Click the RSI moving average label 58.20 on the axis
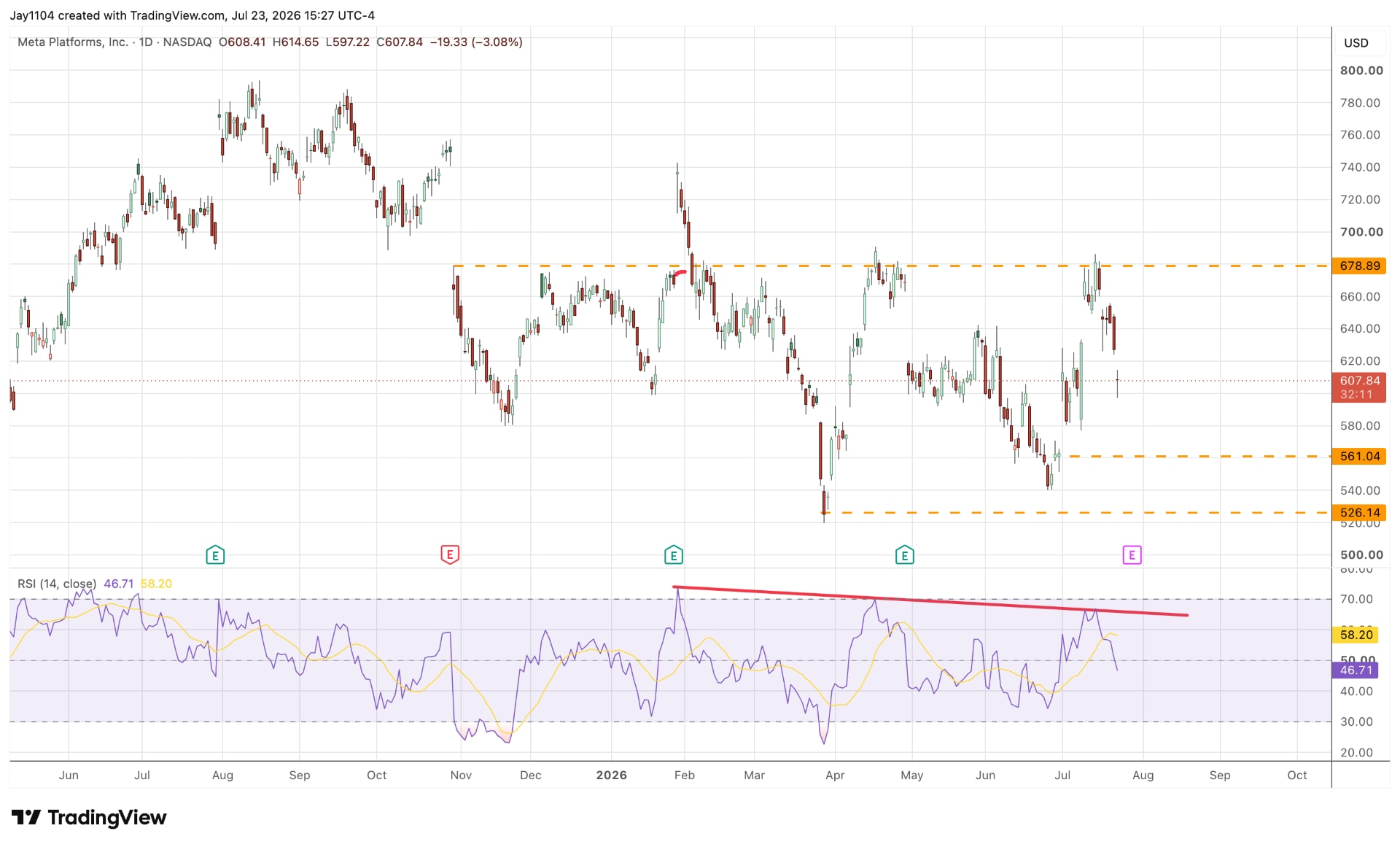The image size is (1400, 847). pos(1356,635)
